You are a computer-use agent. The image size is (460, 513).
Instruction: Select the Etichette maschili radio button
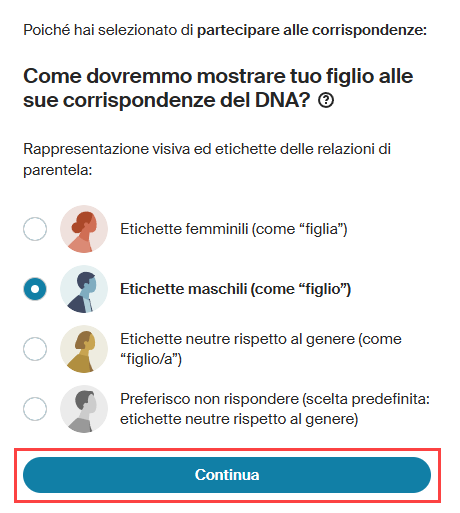[x=35, y=289]
